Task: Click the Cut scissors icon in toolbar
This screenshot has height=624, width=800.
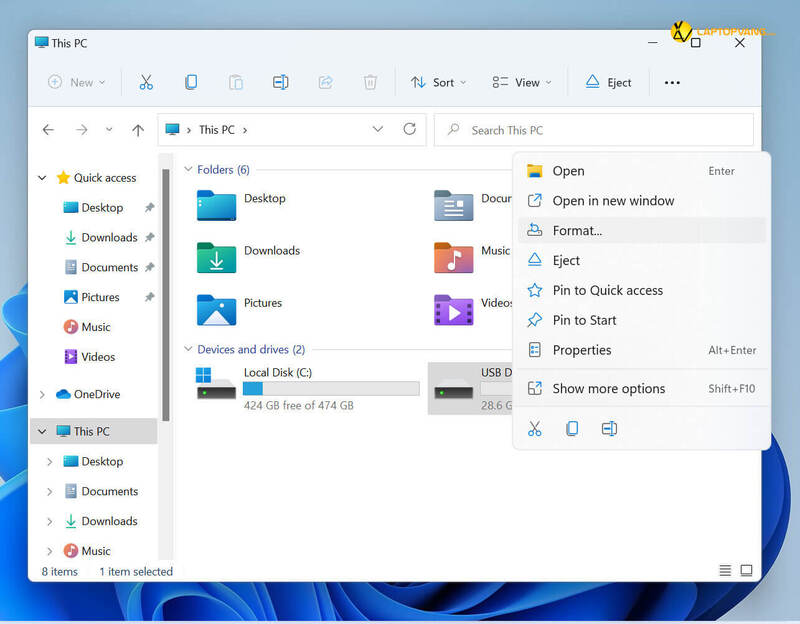Action: click(x=146, y=82)
